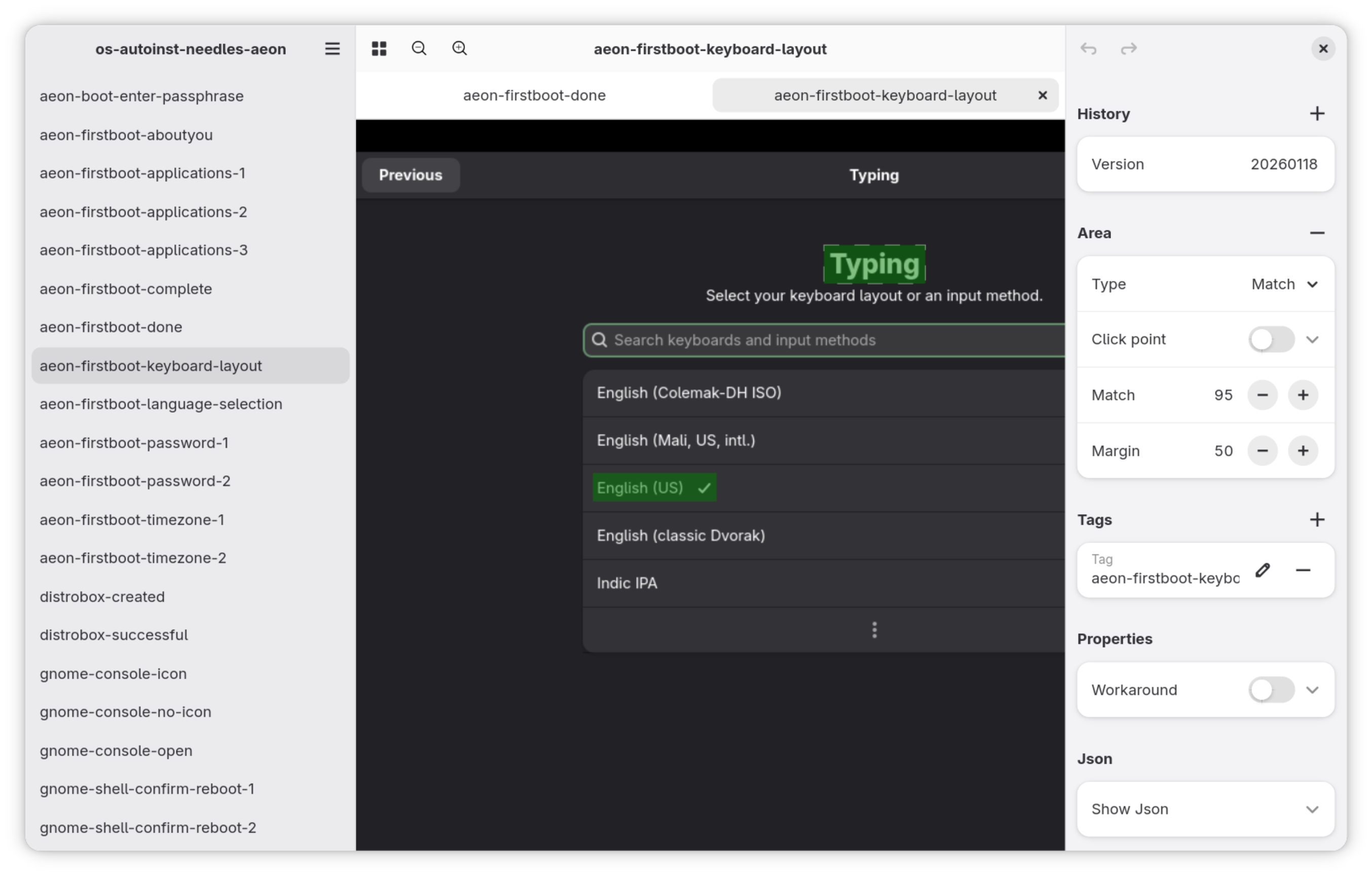1372x876 pixels.
Task: Zoom out of the needle image
Action: click(420, 49)
